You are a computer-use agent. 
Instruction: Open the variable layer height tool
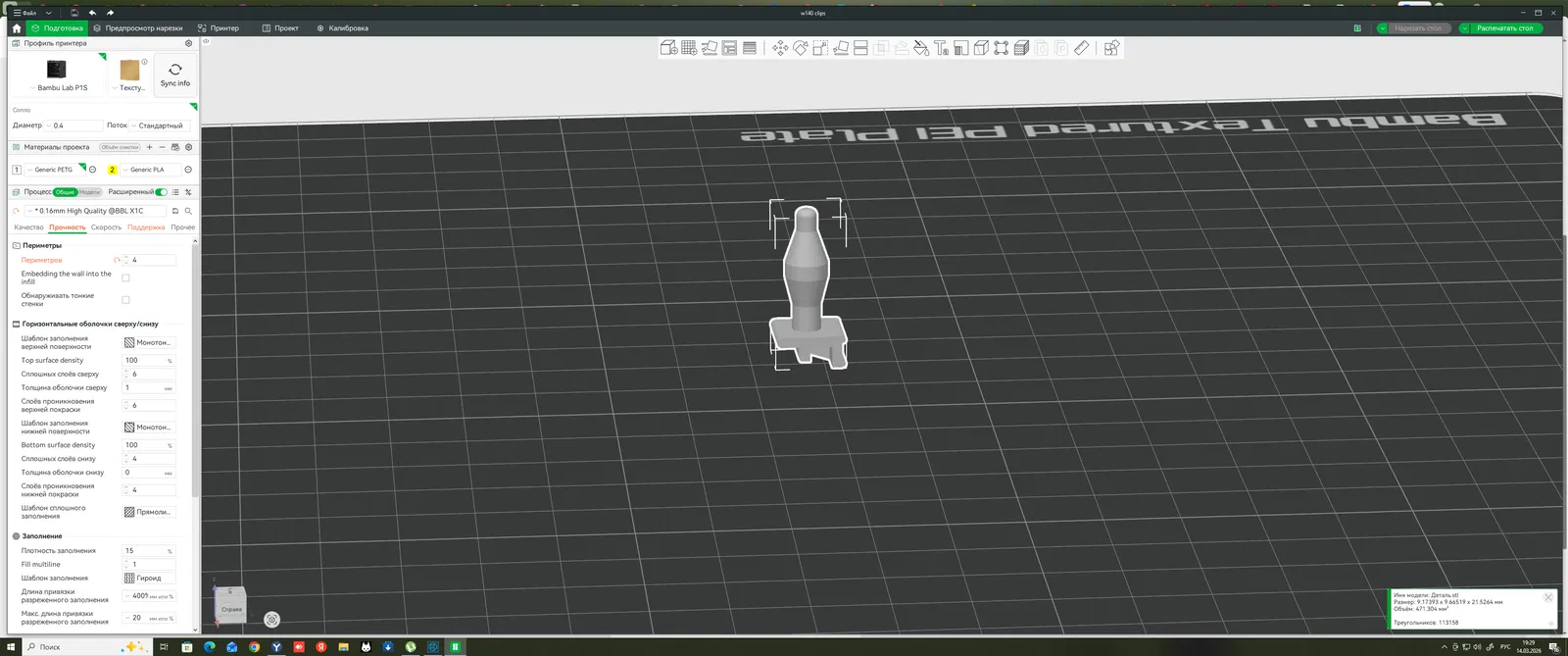(x=750, y=47)
